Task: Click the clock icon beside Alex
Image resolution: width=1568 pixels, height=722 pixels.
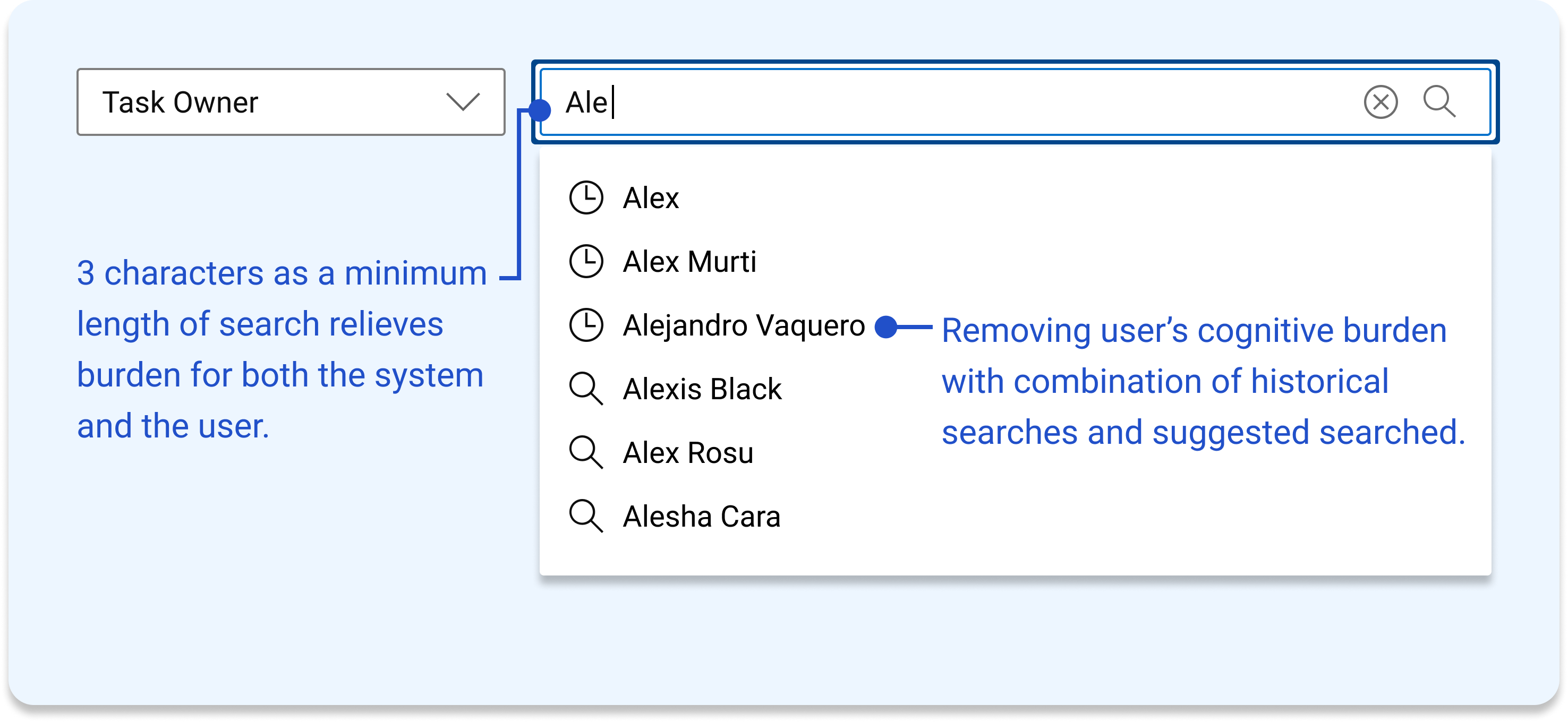Action: point(585,197)
